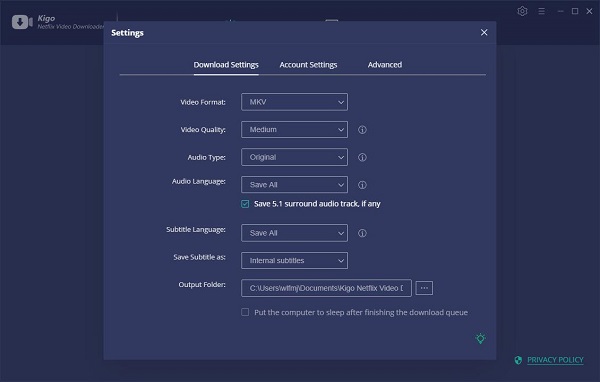Switch to Download Settings tab

coord(226,65)
